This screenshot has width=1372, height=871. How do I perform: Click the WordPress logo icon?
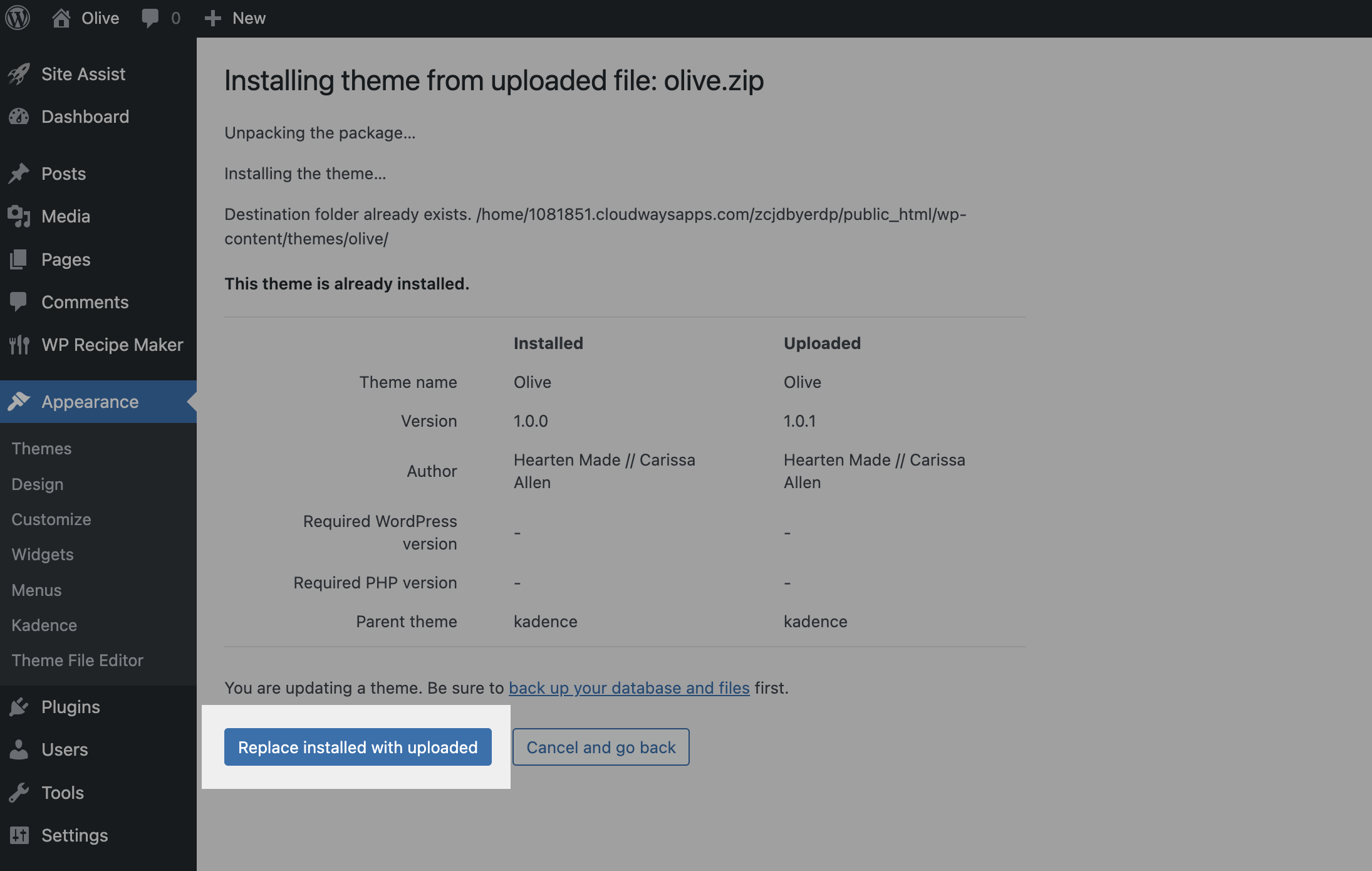point(18,18)
